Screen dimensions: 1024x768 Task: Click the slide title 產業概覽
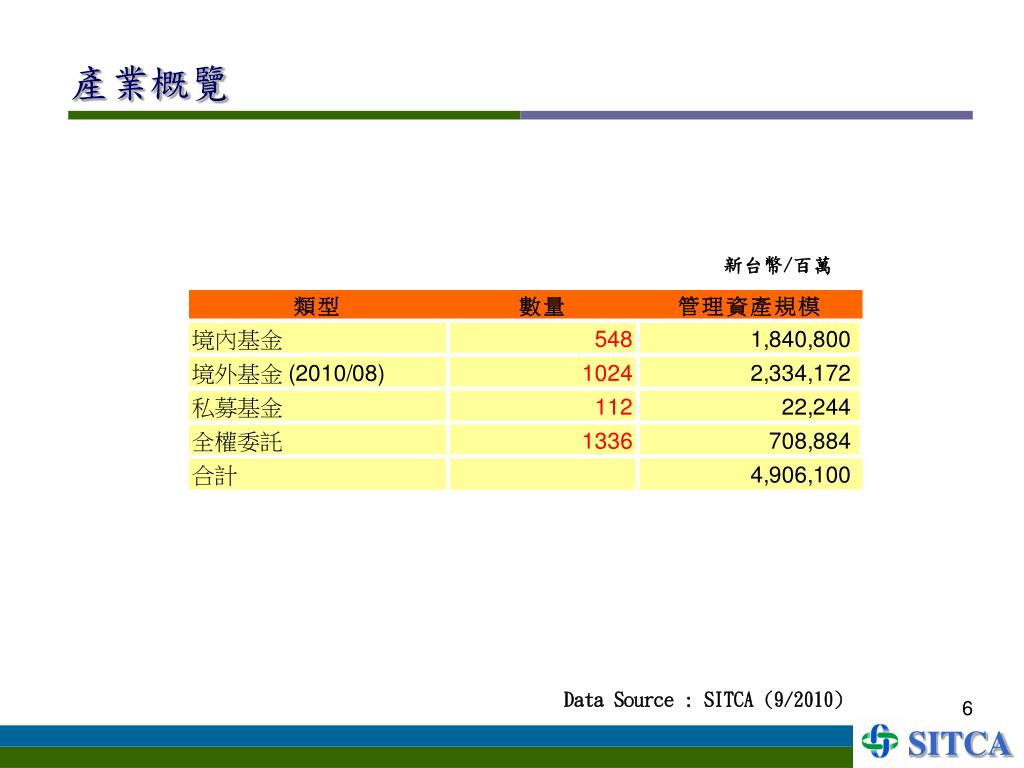click(150, 84)
